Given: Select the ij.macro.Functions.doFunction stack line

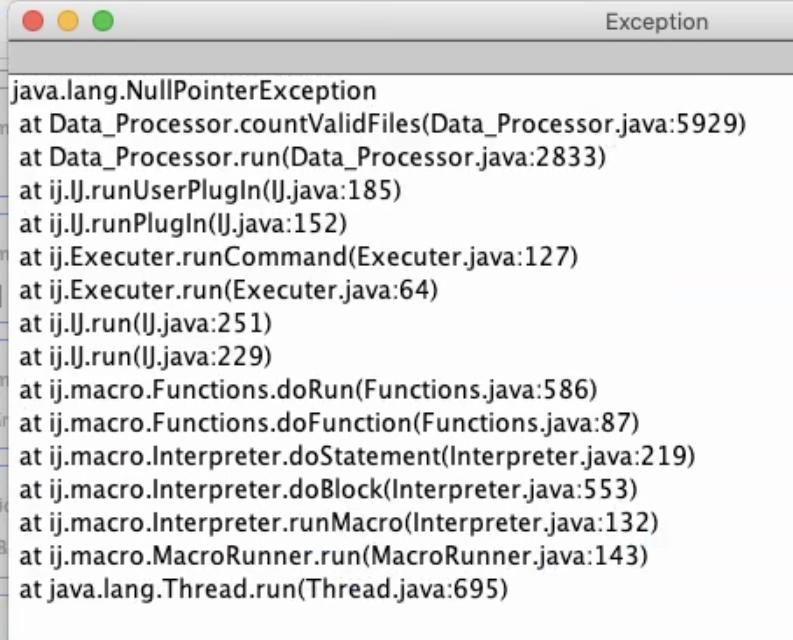Looking at the screenshot, I should (x=329, y=422).
